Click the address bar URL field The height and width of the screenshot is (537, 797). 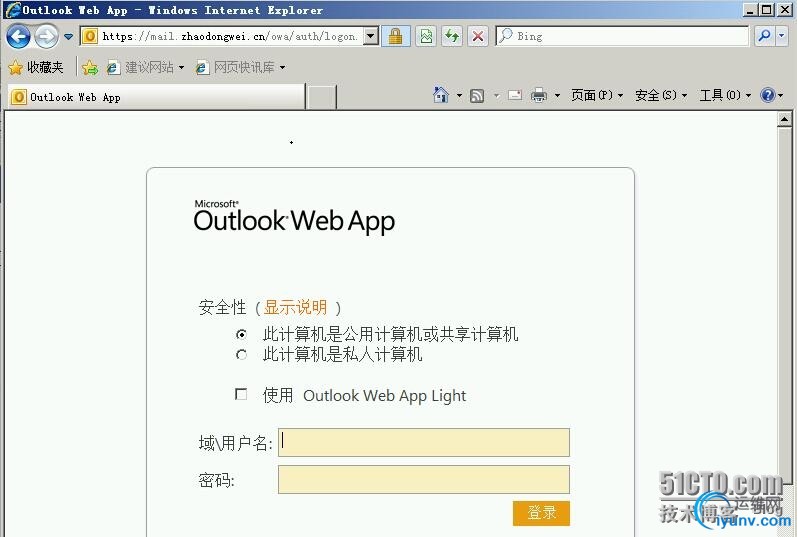point(230,36)
